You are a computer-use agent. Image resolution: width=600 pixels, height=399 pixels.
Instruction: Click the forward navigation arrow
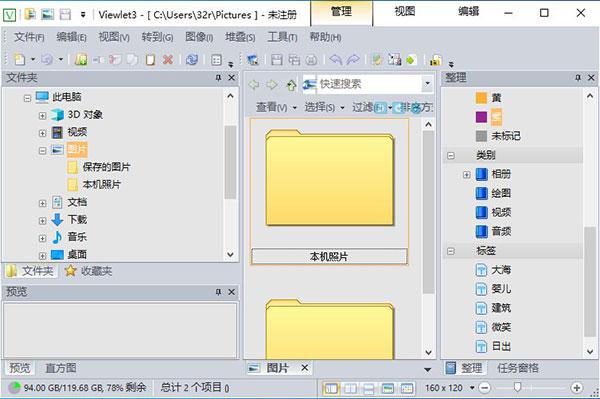(272, 85)
